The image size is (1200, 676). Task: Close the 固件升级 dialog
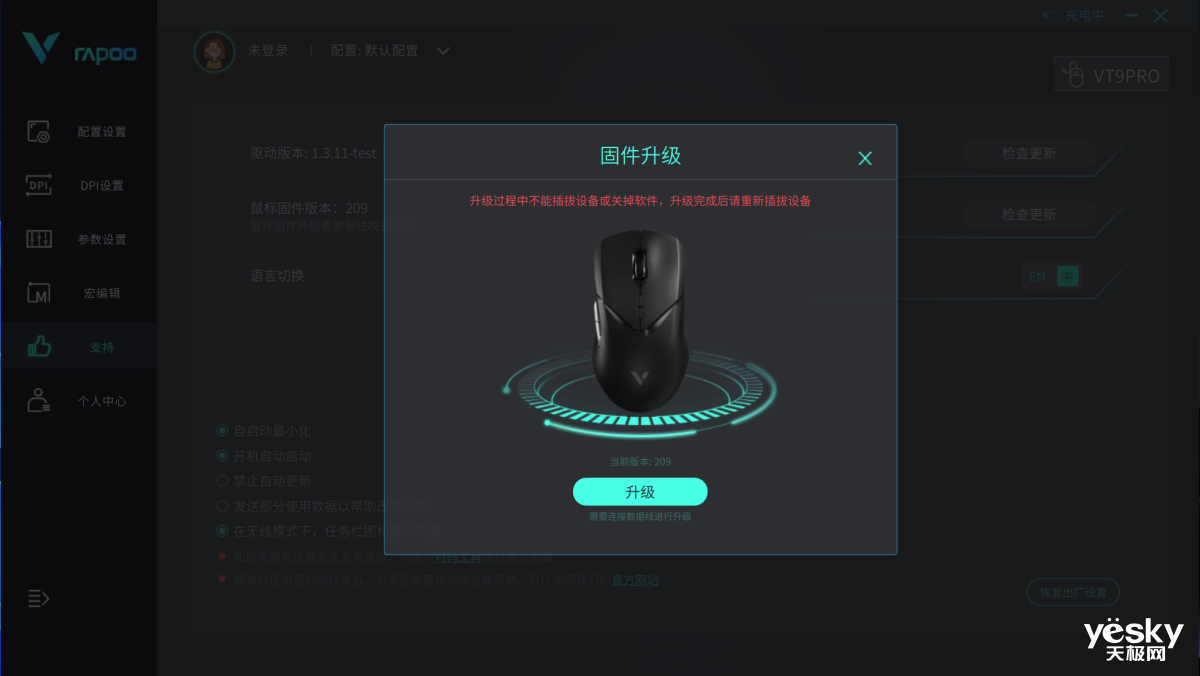[865, 158]
